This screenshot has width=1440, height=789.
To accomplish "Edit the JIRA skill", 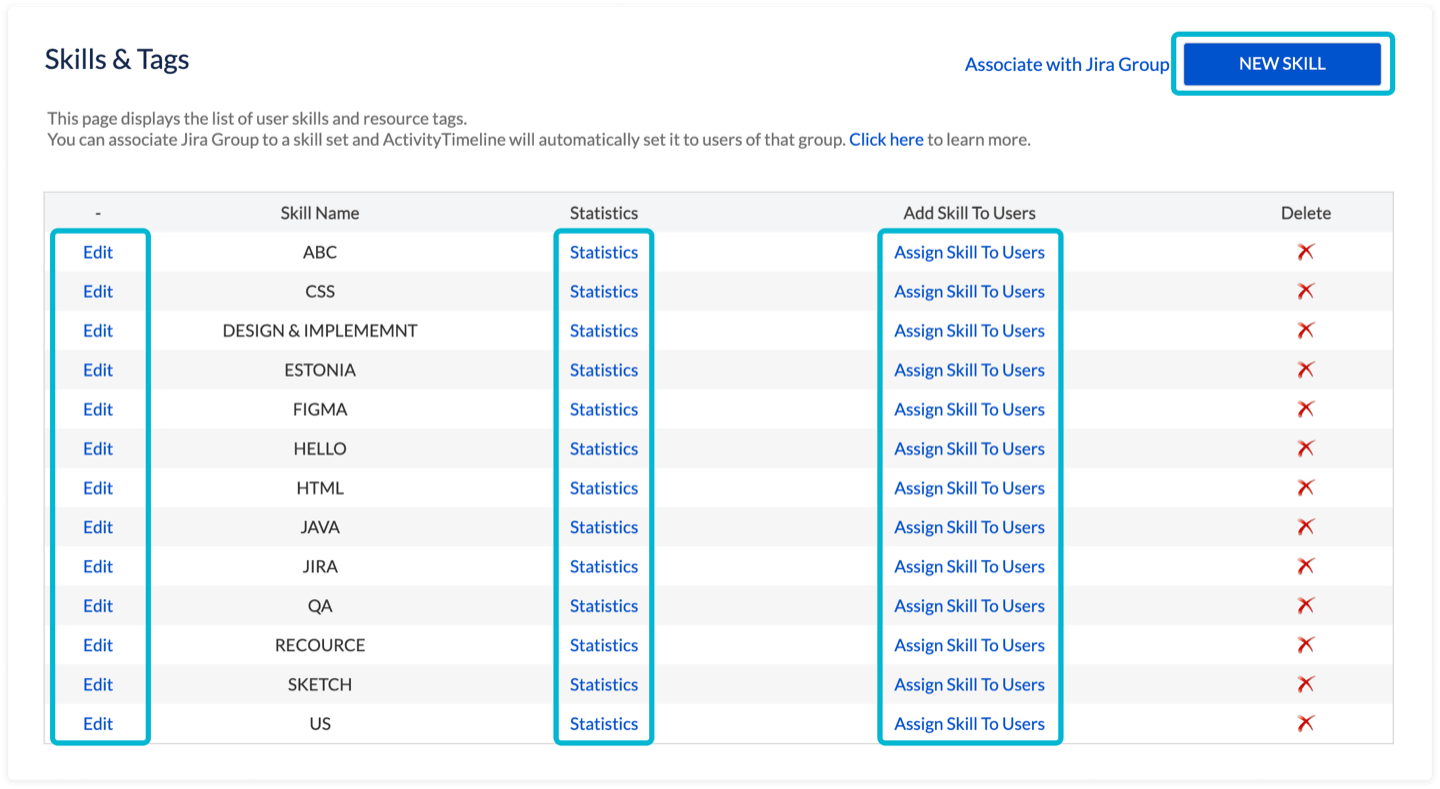I will pyautogui.click(x=98, y=566).
